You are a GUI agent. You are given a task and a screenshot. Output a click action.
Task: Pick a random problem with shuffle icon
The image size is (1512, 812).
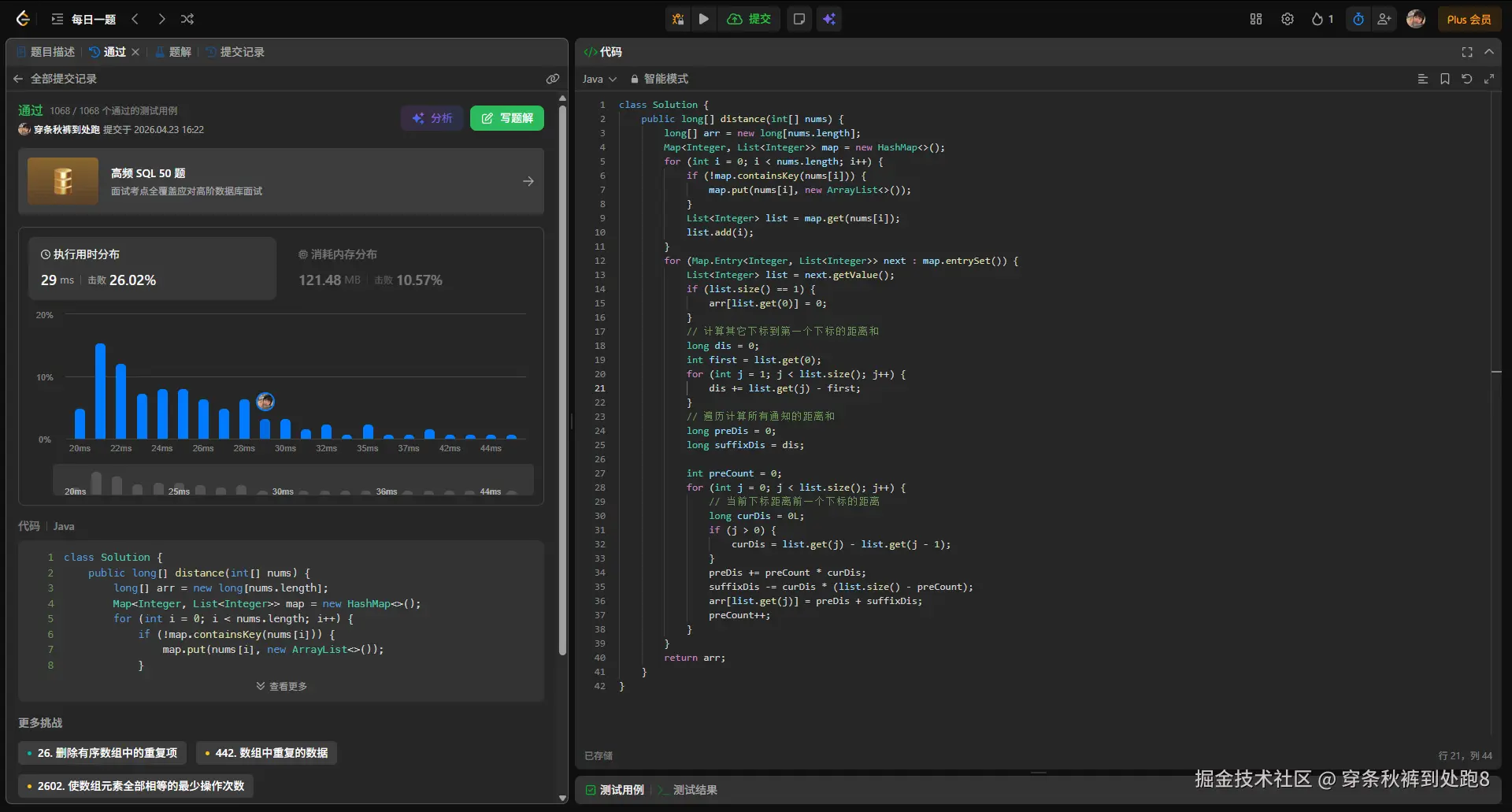point(187,19)
